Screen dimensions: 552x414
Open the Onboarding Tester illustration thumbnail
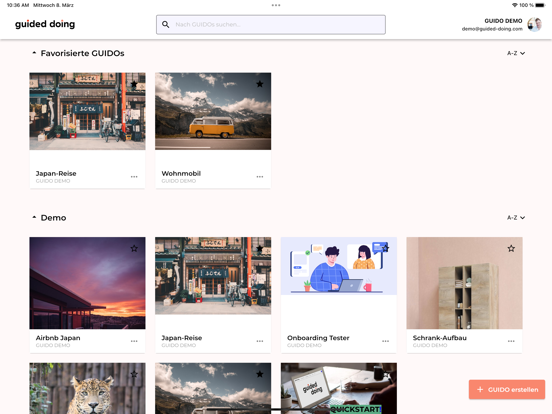coord(339,266)
